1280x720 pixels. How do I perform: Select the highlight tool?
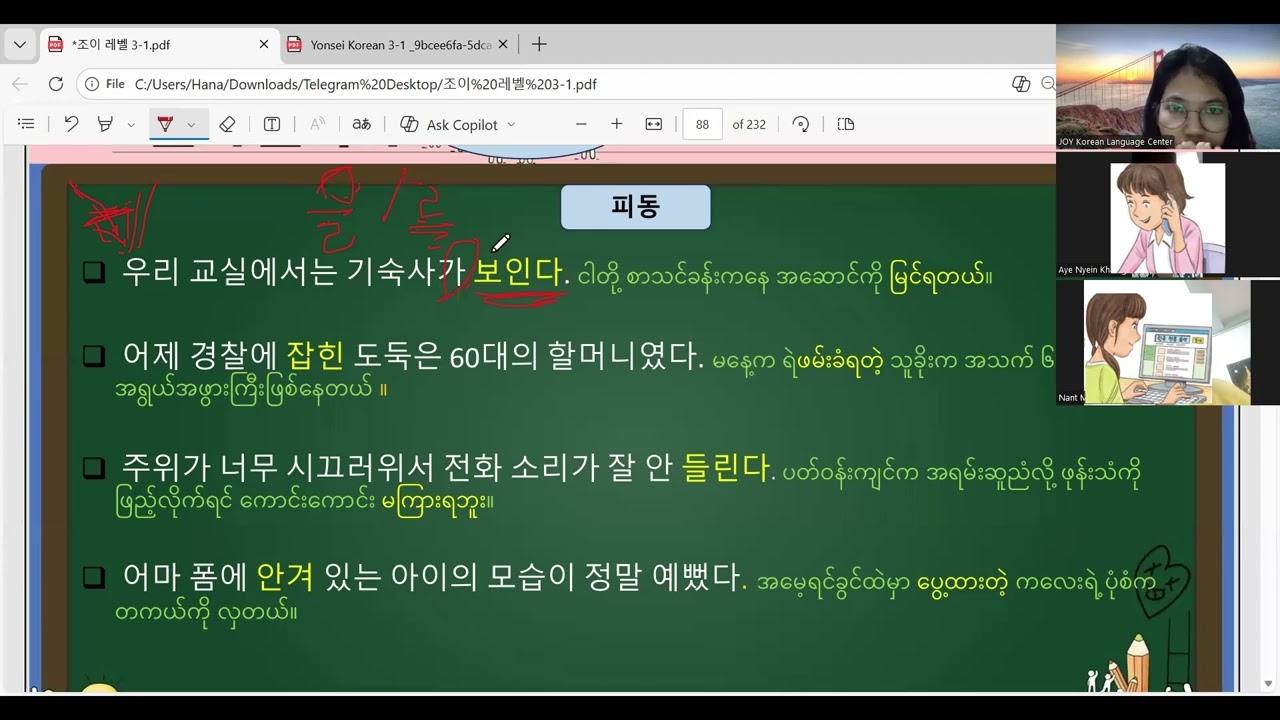coord(105,124)
